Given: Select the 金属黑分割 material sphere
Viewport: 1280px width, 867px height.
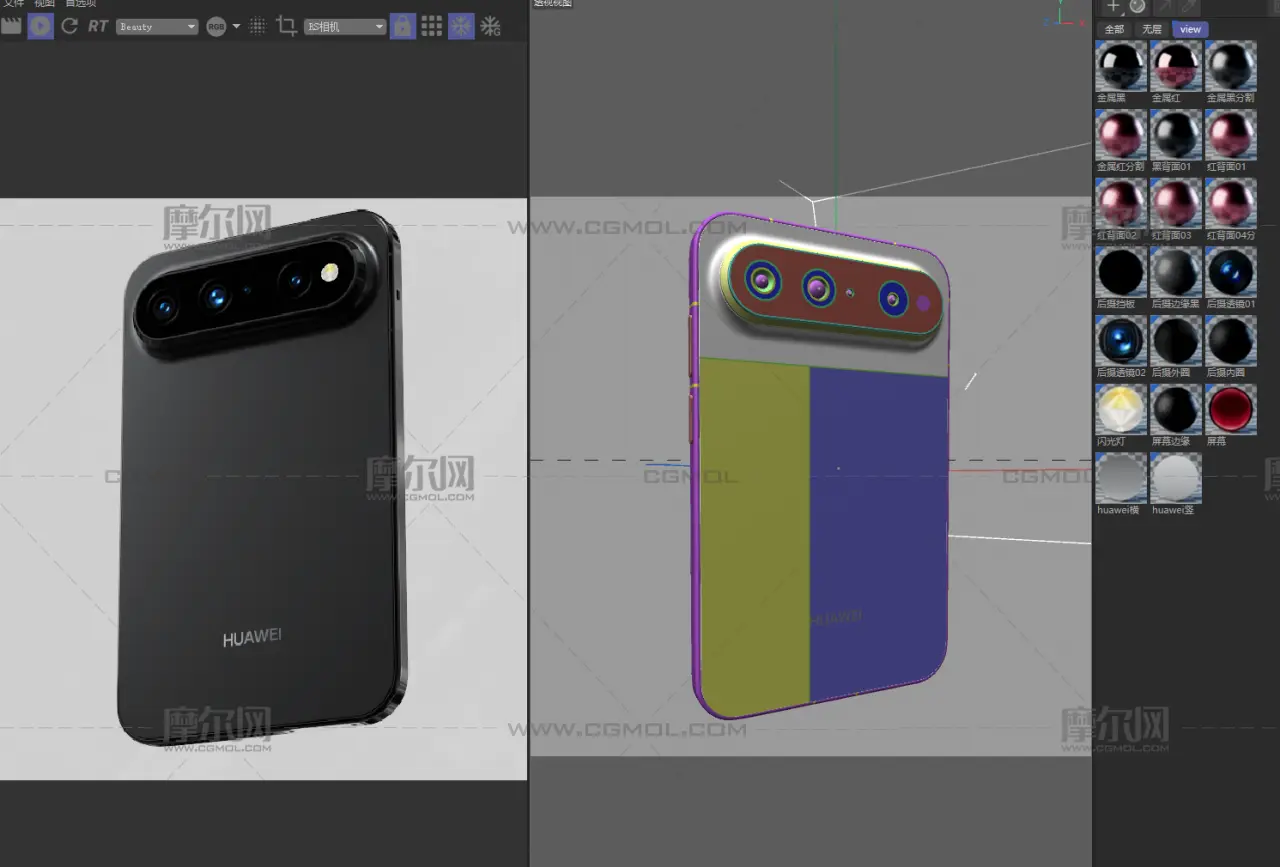Looking at the screenshot, I should [1231, 66].
